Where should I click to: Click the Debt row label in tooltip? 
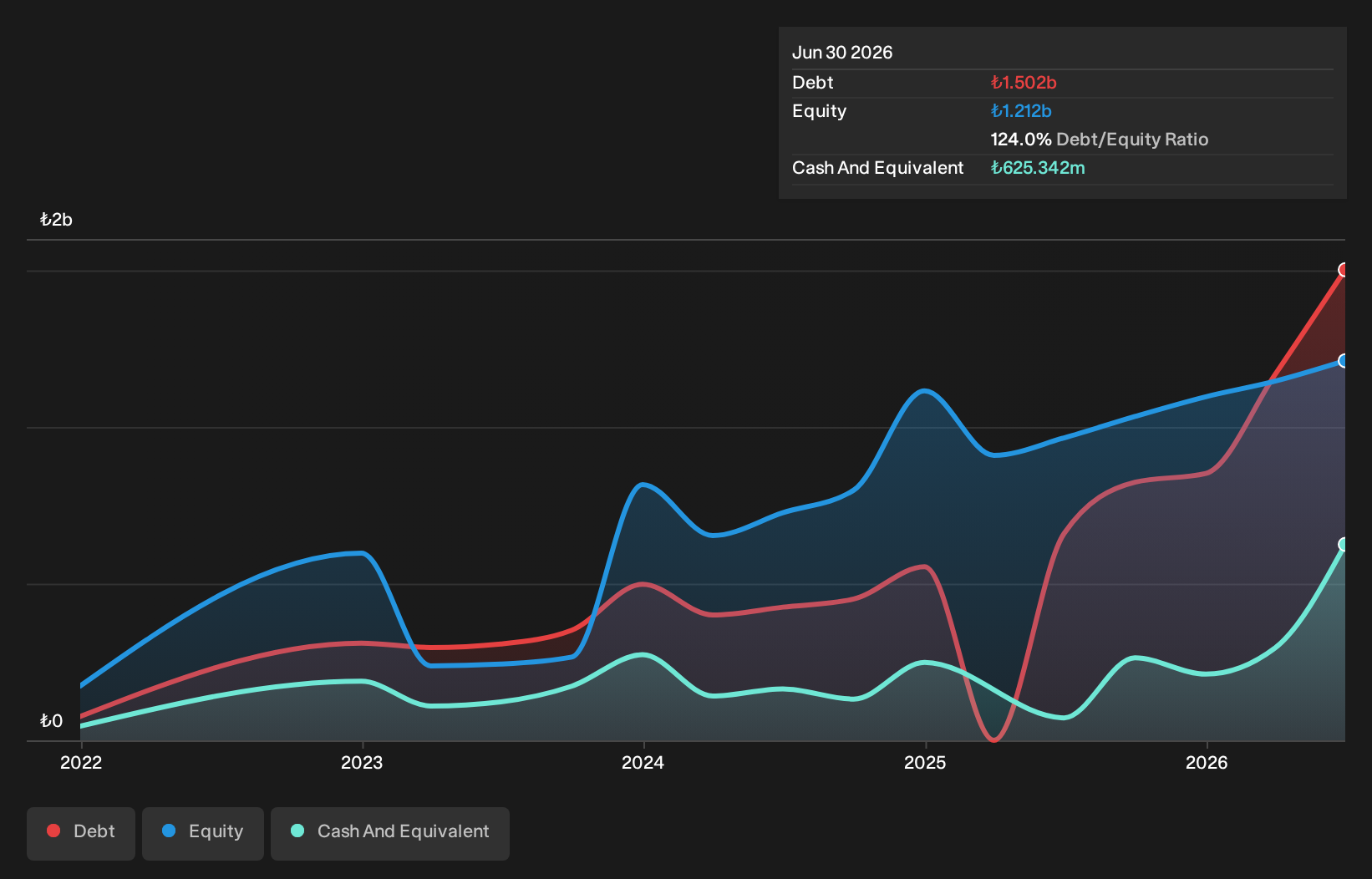813,83
